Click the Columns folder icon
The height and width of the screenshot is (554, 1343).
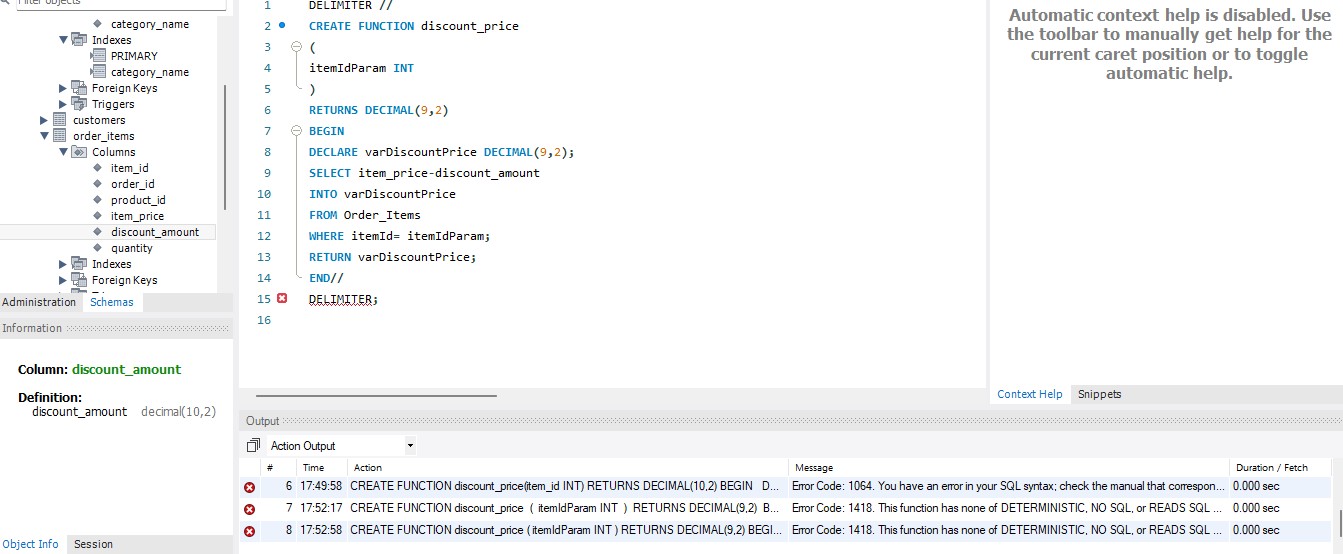pyautogui.click(x=80, y=152)
